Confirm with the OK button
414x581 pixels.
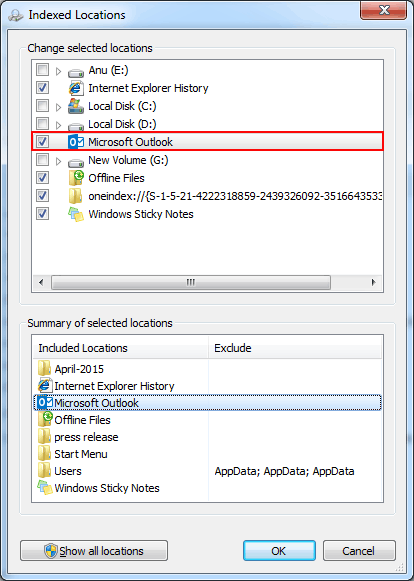[279, 551]
